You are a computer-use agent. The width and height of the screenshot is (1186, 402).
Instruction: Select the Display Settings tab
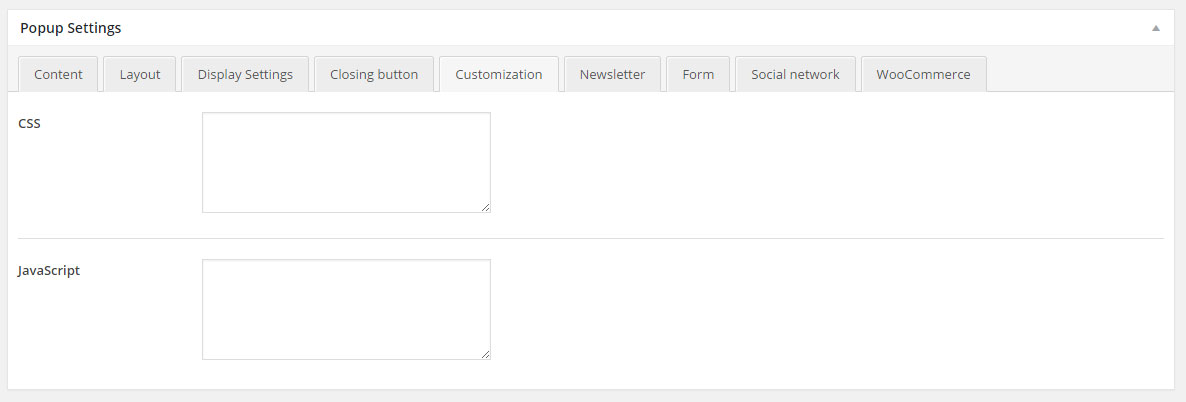click(x=245, y=74)
